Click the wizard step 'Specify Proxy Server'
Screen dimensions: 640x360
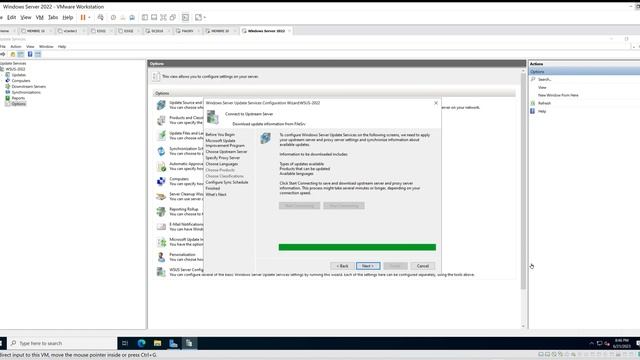[x=222, y=158]
